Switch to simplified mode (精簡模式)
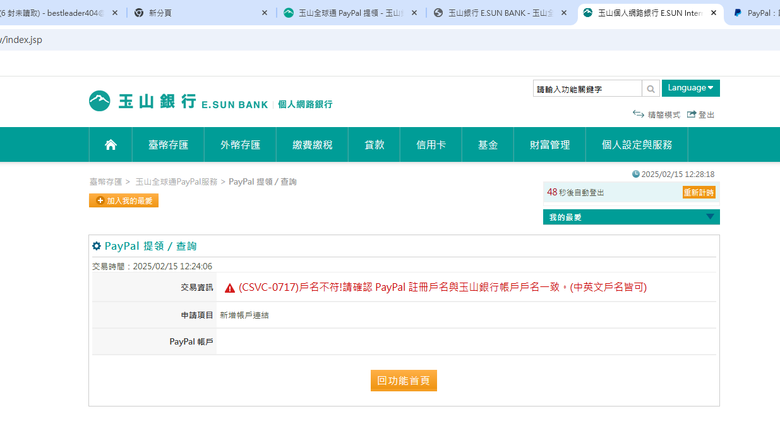 [x=656, y=114]
